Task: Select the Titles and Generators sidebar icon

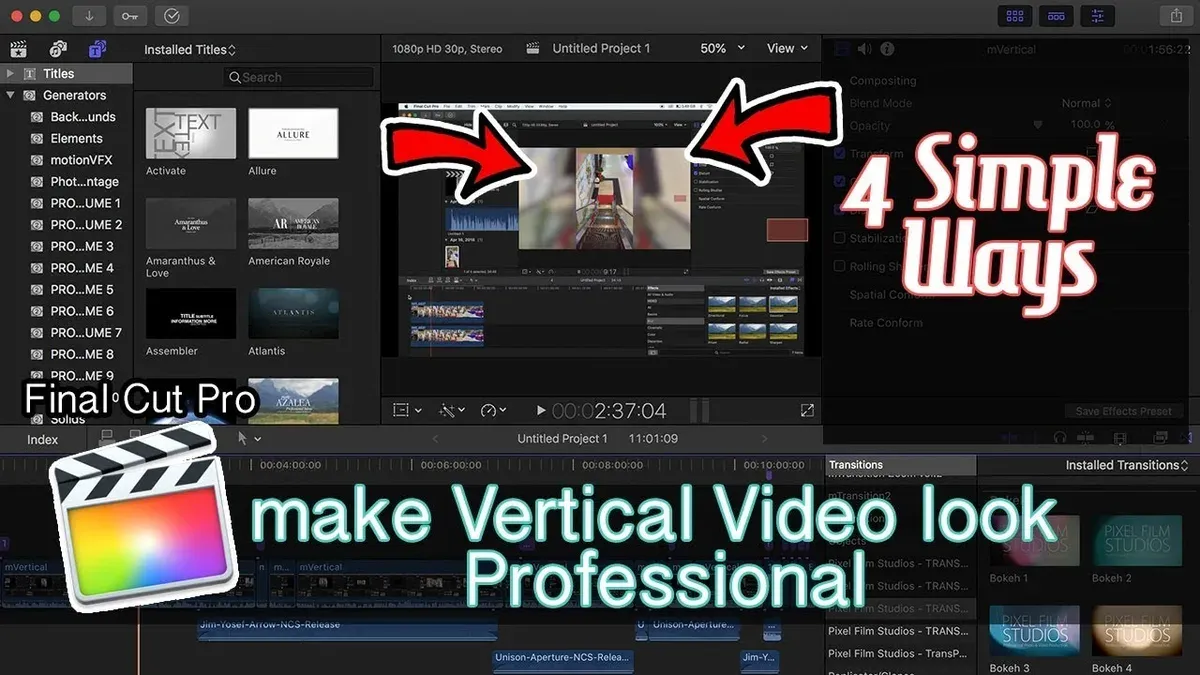Action: (x=97, y=49)
